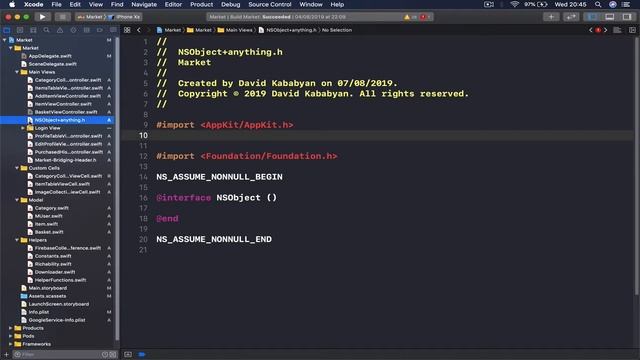This screenshot has width=640, height=360.
Task: Open the Breakpoint navigator
Action: [100, 30]
